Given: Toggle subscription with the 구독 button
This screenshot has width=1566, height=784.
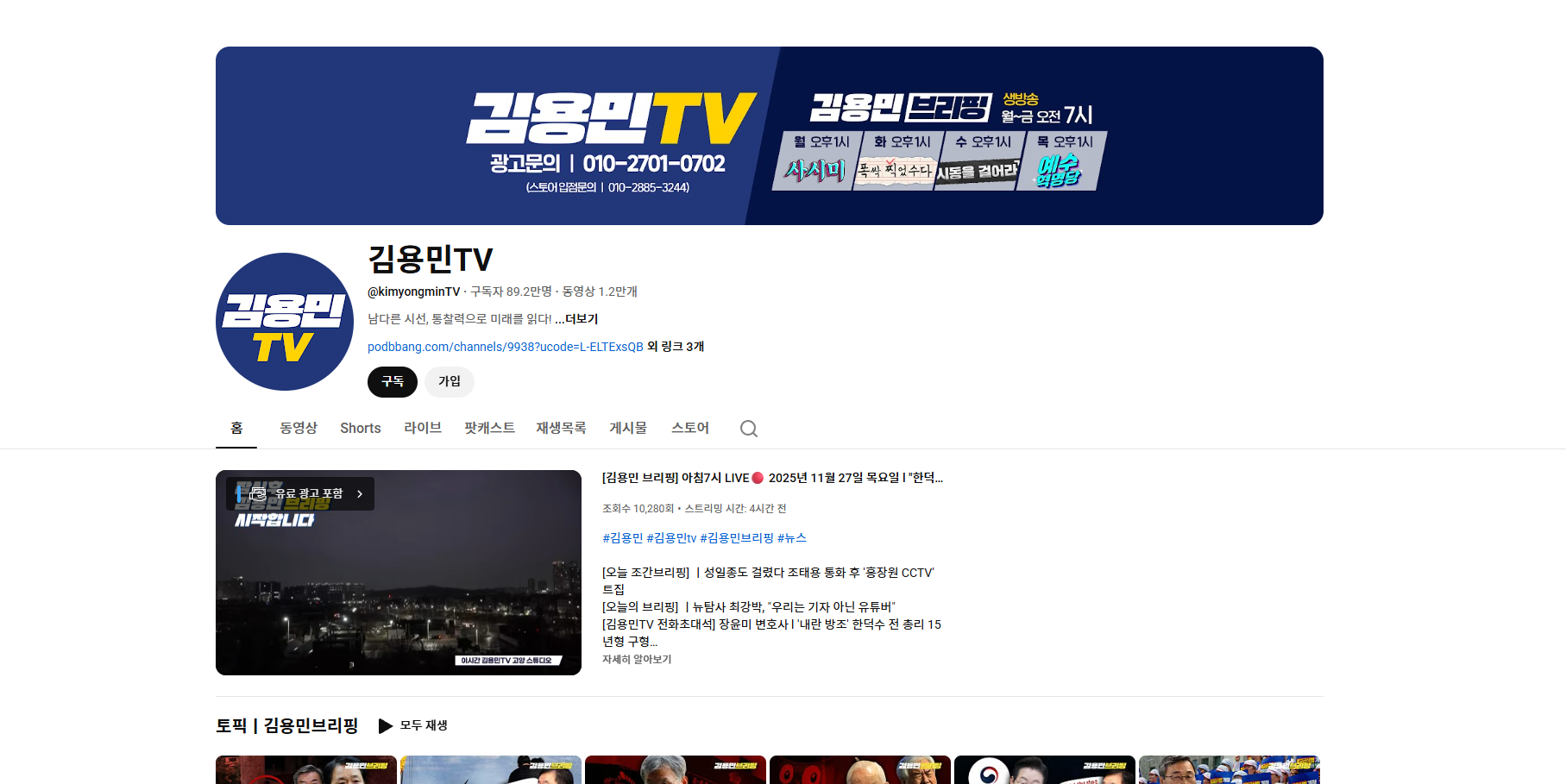Looking at the screenshot, I should tap(393, 382).
